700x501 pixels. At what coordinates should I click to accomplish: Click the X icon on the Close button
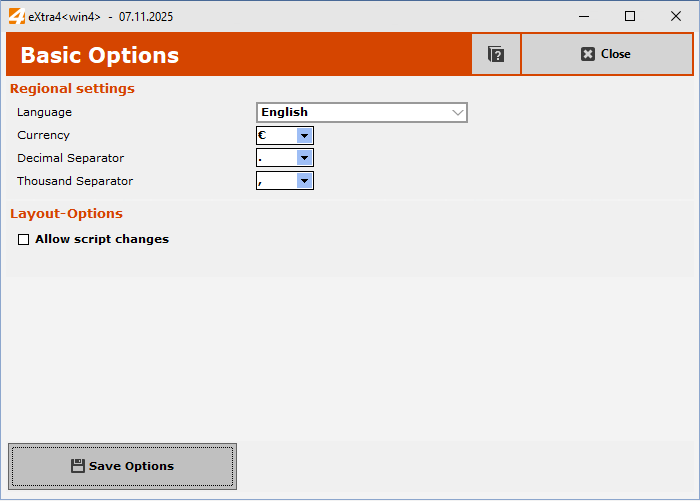coord(588,54)
